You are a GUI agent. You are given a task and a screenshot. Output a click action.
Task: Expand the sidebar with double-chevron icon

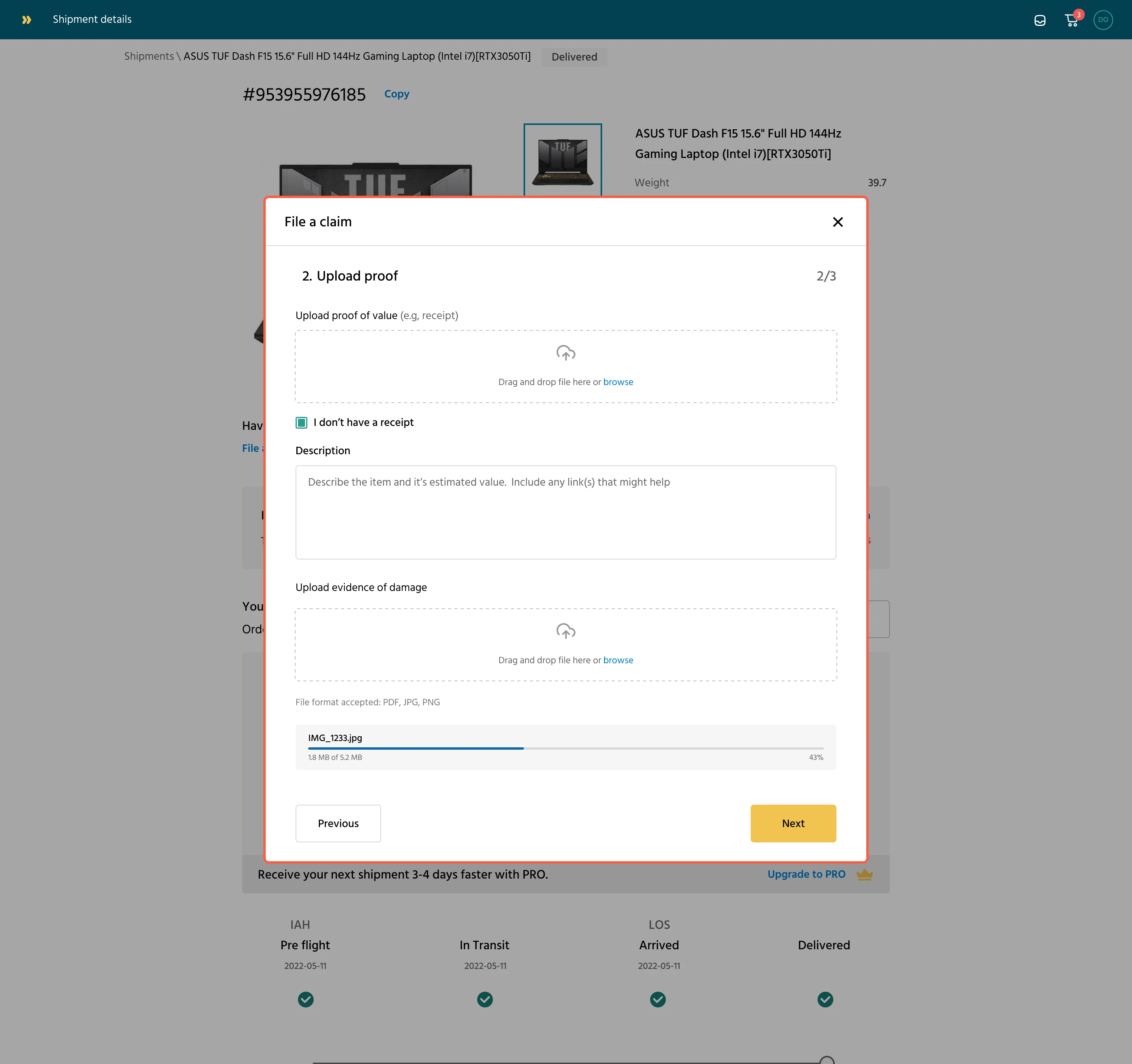click(26, 19)
